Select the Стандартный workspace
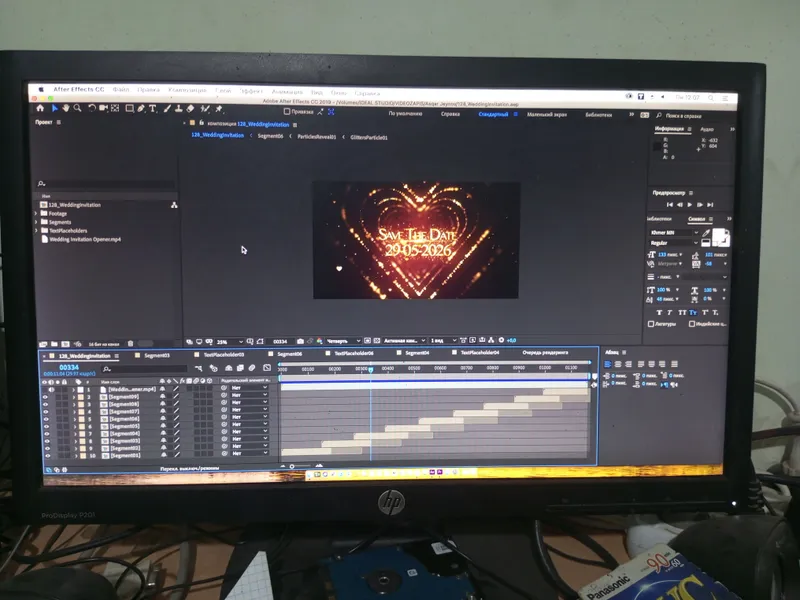The image size is (800, 600). tap(493, 114)
